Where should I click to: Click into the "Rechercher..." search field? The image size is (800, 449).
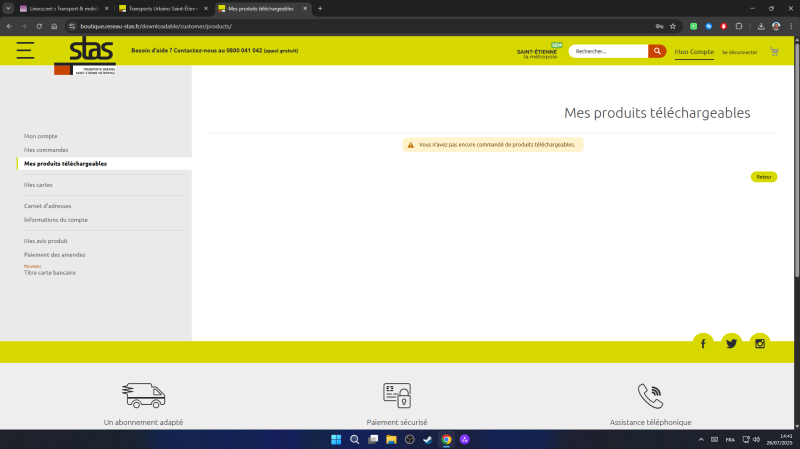608,51
